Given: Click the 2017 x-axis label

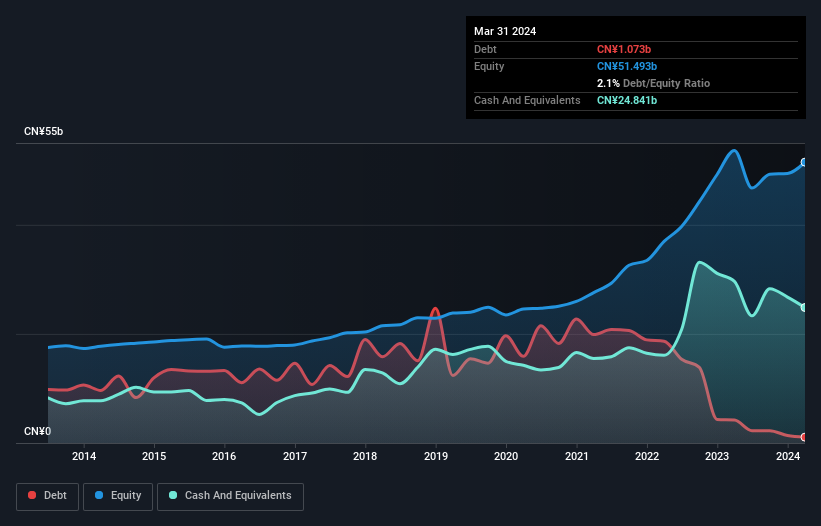Looking at the screenshot, I should pos(295,456).
